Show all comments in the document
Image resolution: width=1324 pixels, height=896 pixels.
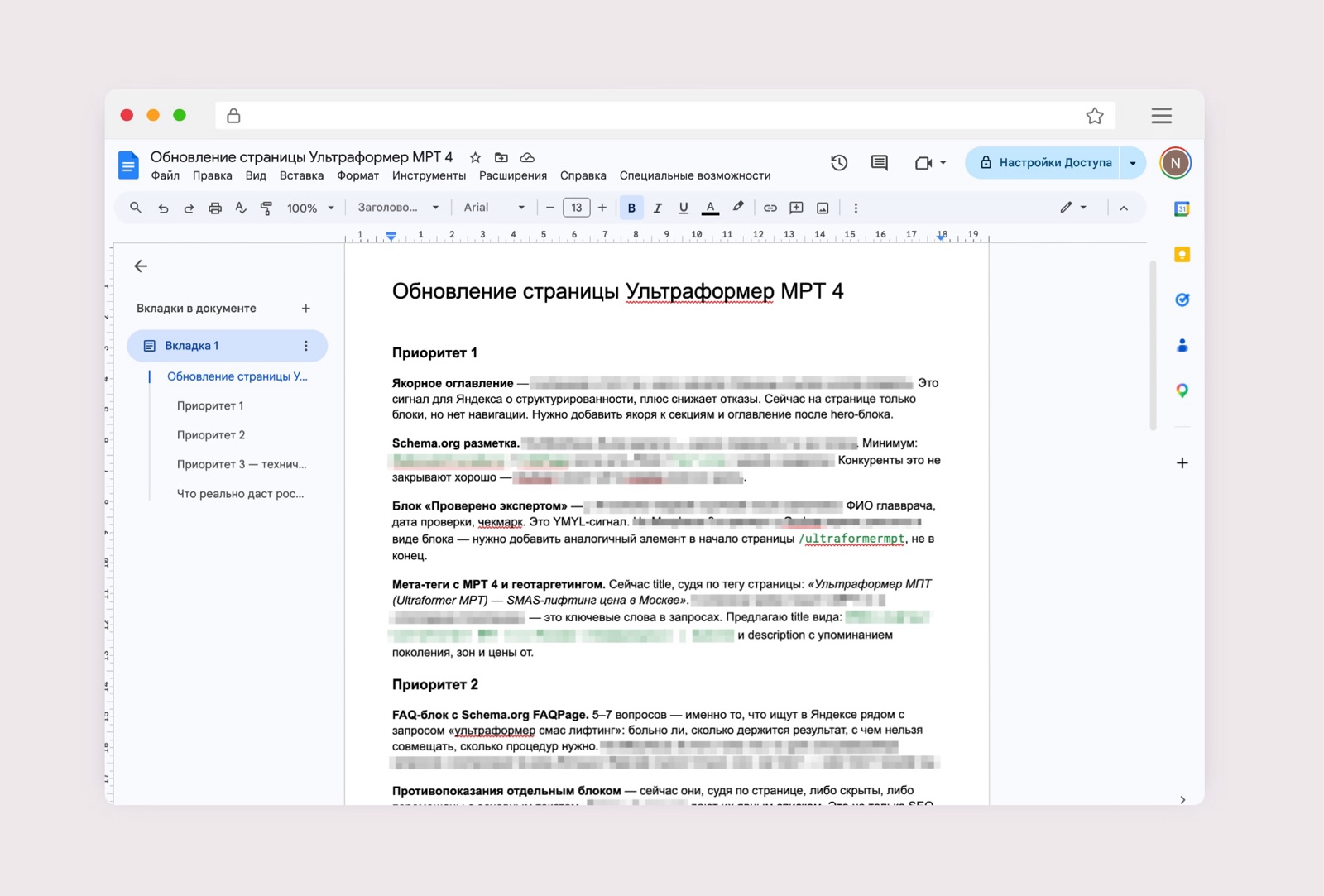pyautogui.click(x=880, y=163)
